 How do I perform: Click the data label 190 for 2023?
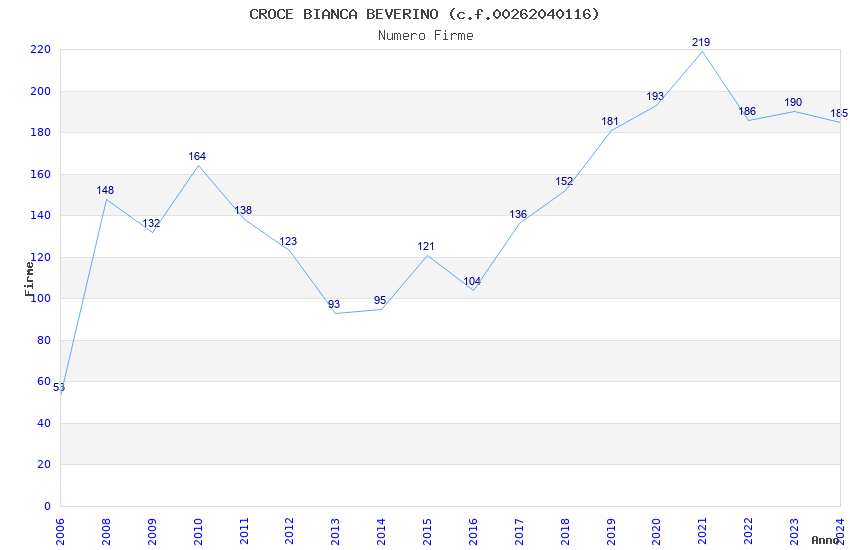793,102
